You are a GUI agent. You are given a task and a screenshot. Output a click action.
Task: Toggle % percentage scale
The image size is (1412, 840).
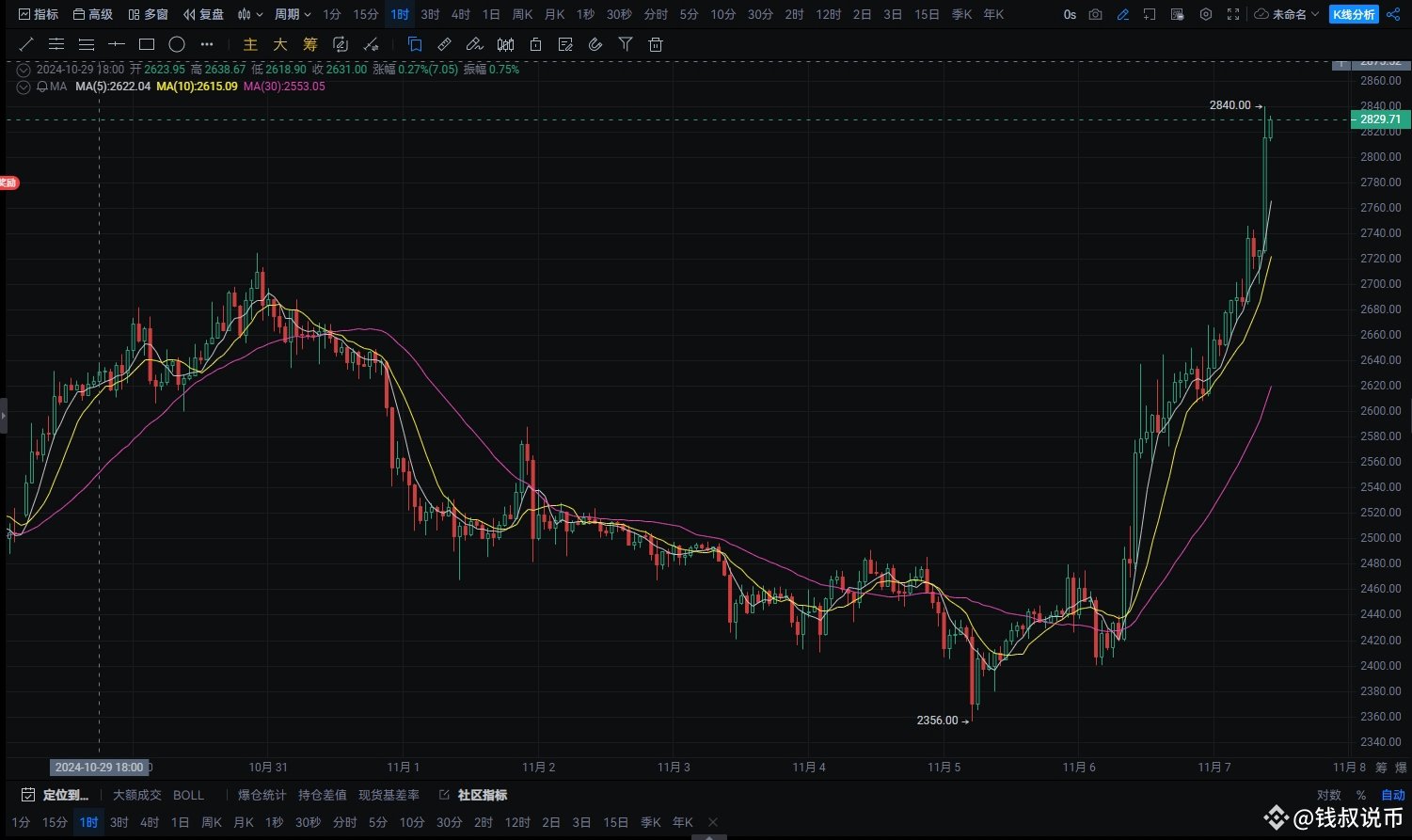click(1361, 795)
